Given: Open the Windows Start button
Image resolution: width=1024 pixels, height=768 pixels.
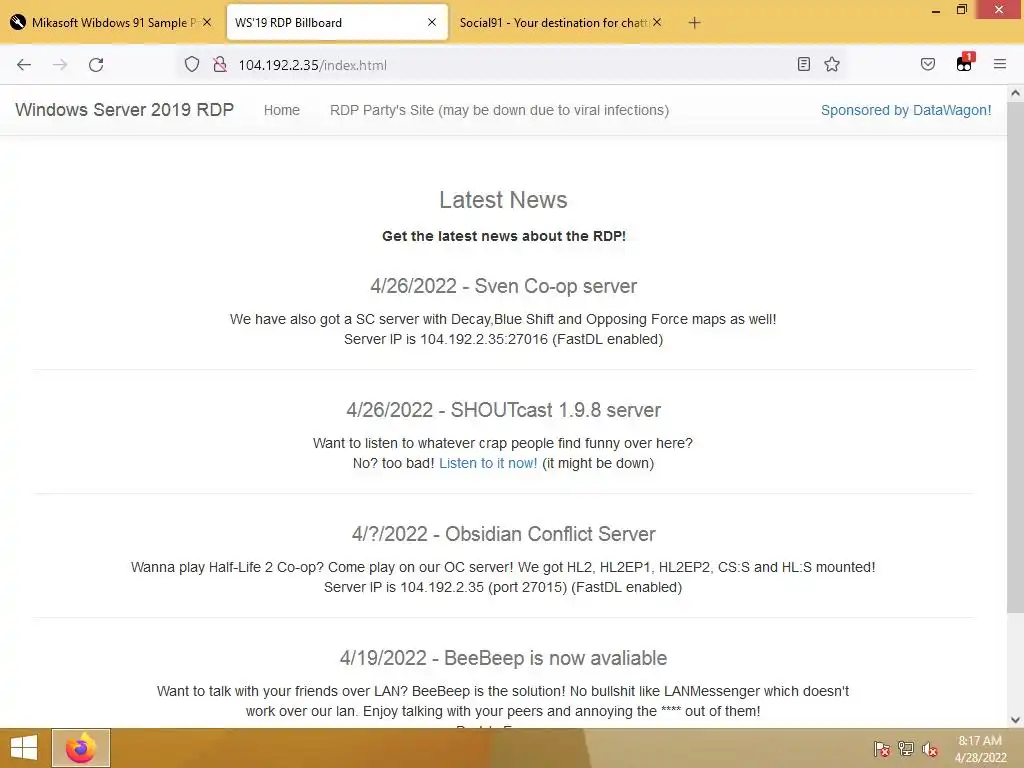Looking at the screenshot, I should pyautogui.click(x=24, y=748).
